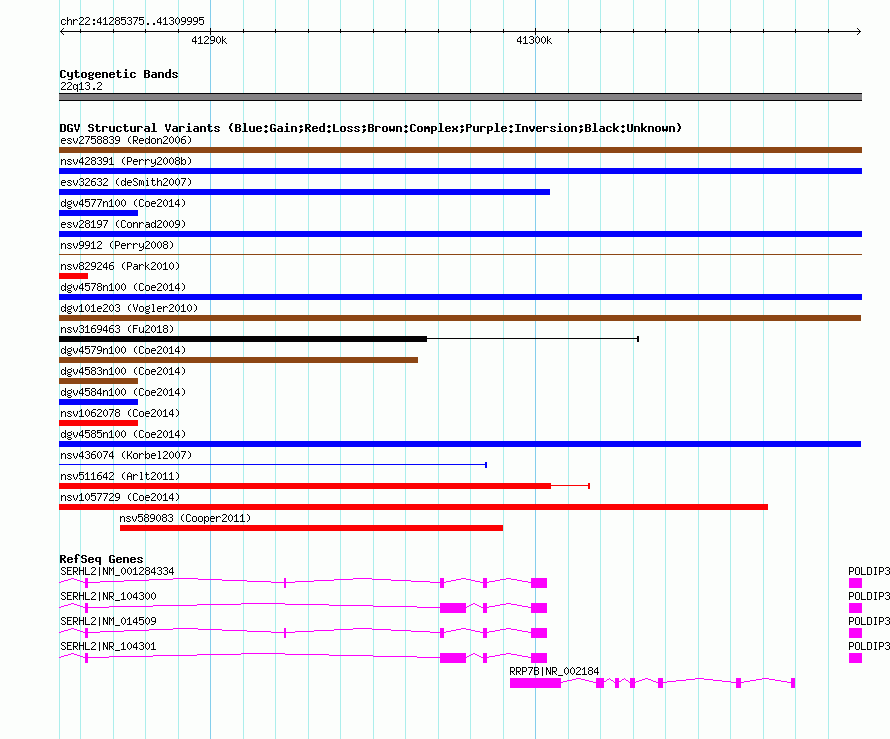The width and height of the screenshot is (890, 739).
Task: Click the topmost POLDIP3 exon block
Action: click(x=855, y=583)
